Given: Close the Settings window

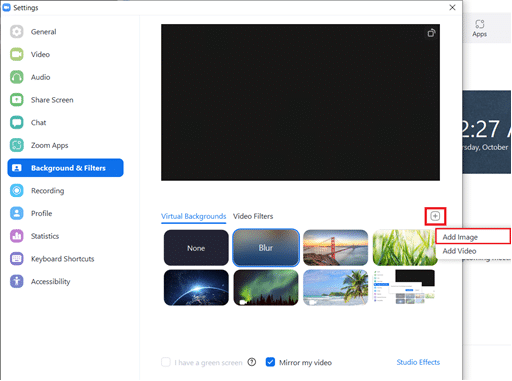Looking at the screenshot, I should click(452, 7).
